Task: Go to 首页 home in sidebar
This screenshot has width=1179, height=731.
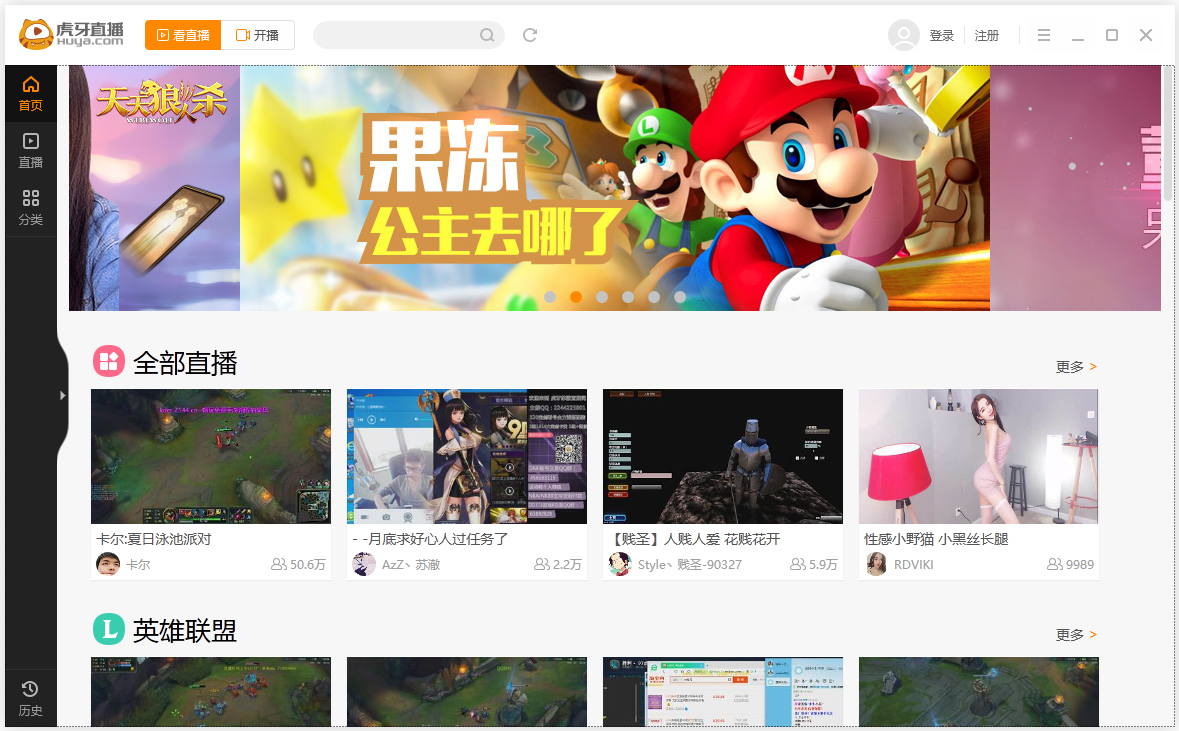Action: (x=31, y=94)
